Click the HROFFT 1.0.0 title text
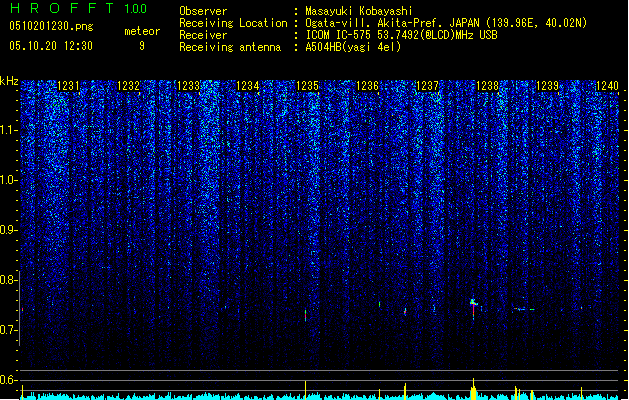629x400 pixels. click(79, 8)
